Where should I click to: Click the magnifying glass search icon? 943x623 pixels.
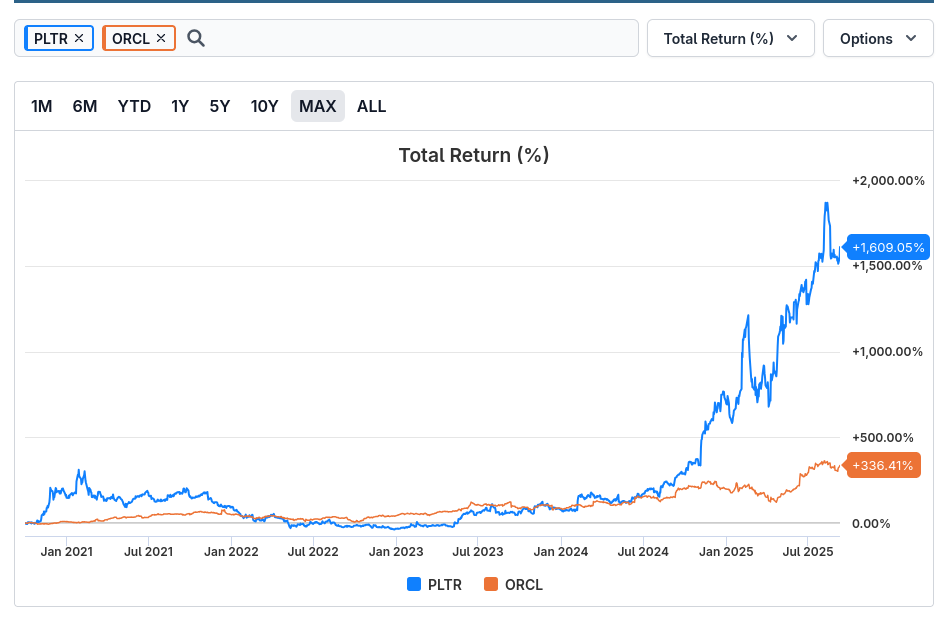pyautogui.click(x=196, y=38)
